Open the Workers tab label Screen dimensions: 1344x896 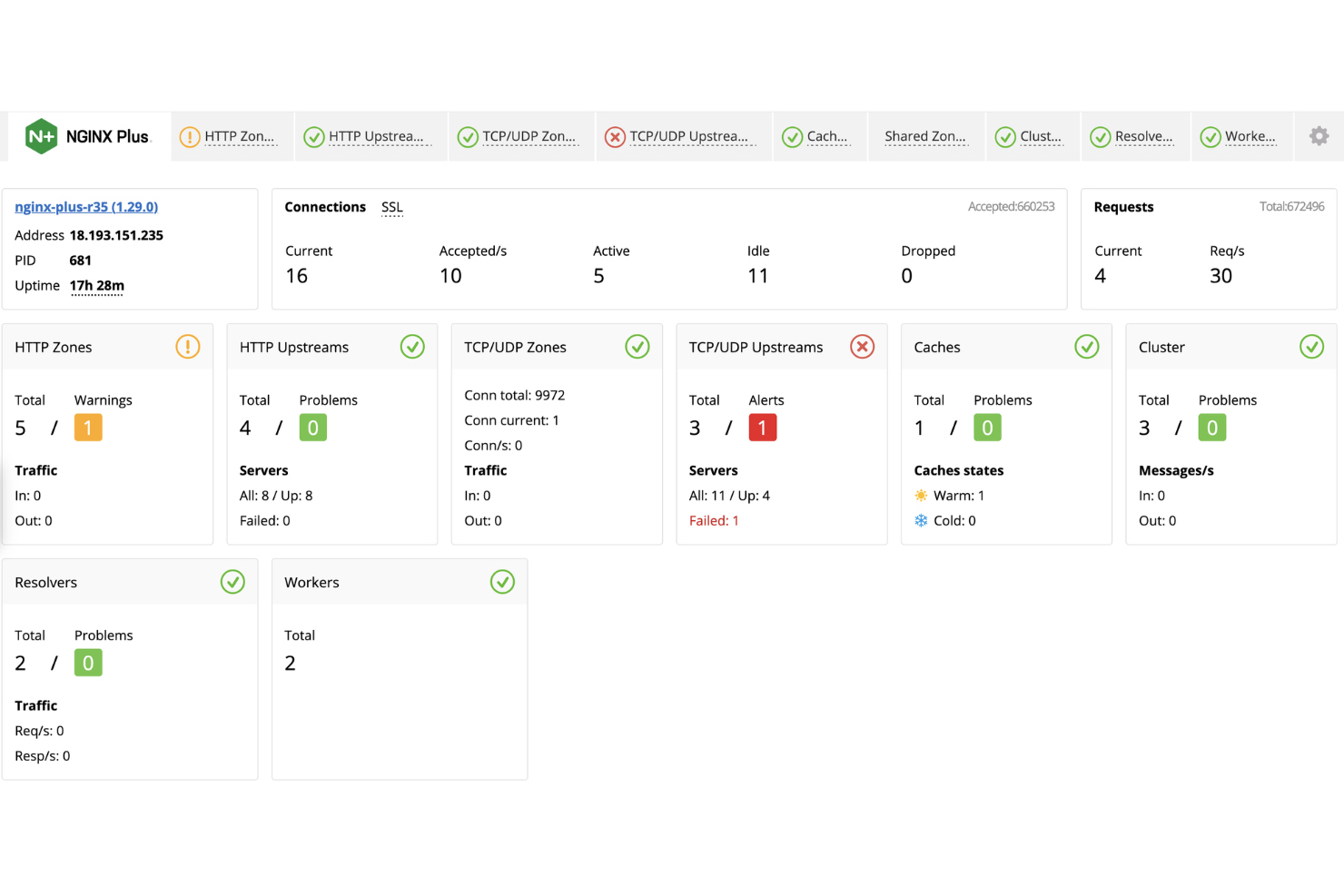[1250, 137]
